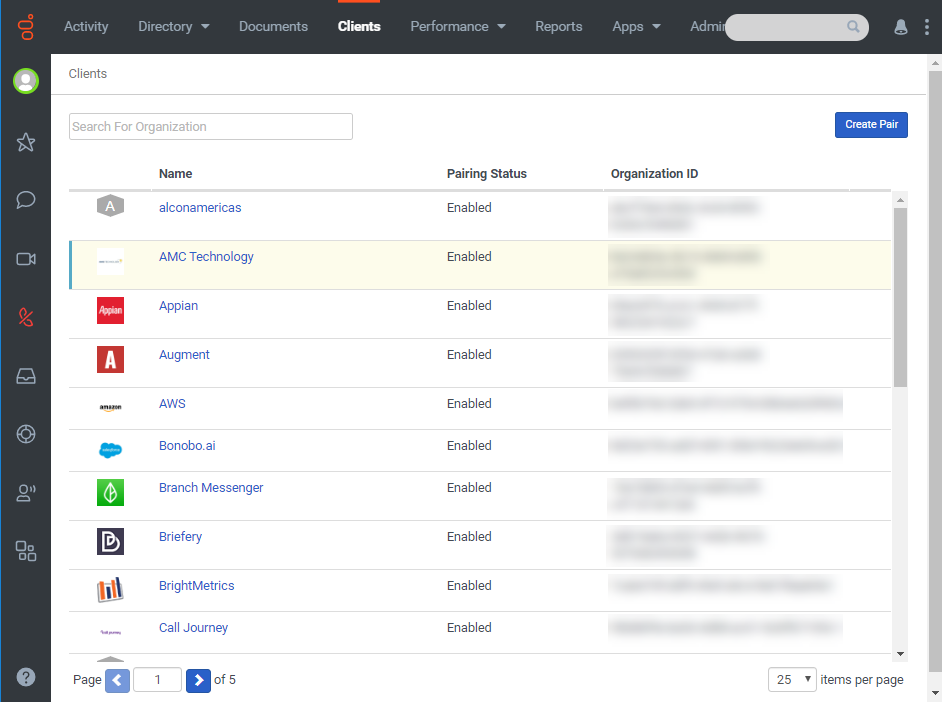The width and height of the screenshot is (942, 702).
Task: Click the Enabled status for AWS
Action: click(469, 404)
